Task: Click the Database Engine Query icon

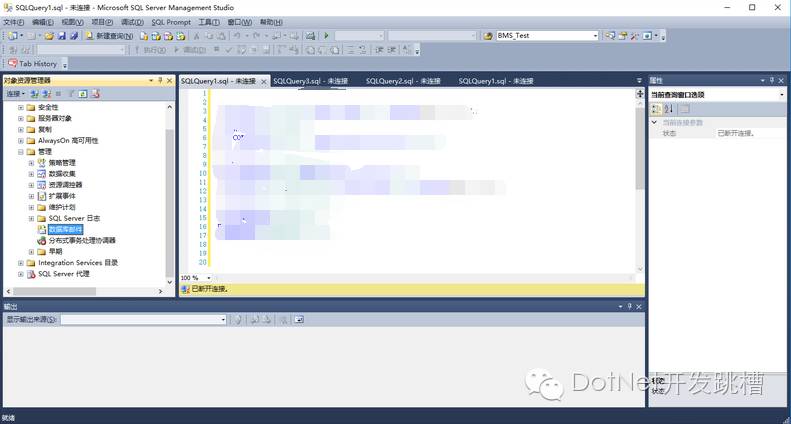Action: pyautogui.click(x=144, y=36)
